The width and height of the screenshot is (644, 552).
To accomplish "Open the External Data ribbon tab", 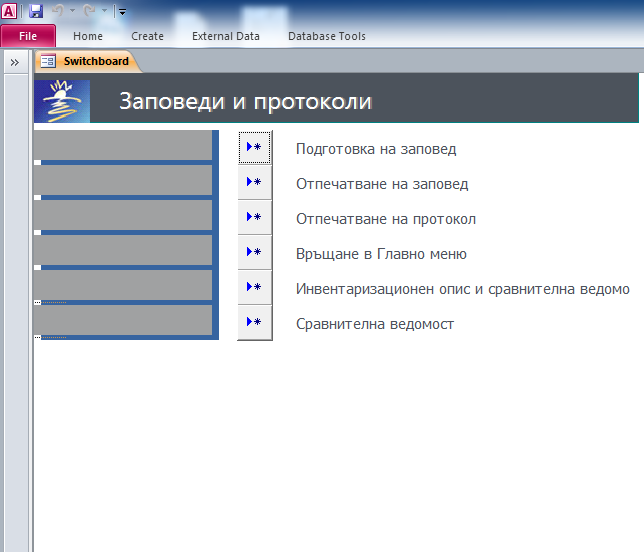I will 226,36.
